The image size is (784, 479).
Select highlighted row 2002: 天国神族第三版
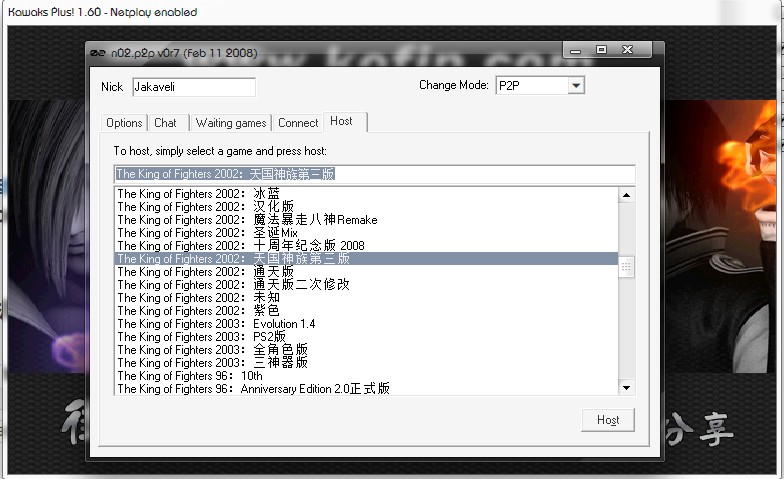point(366,258)
